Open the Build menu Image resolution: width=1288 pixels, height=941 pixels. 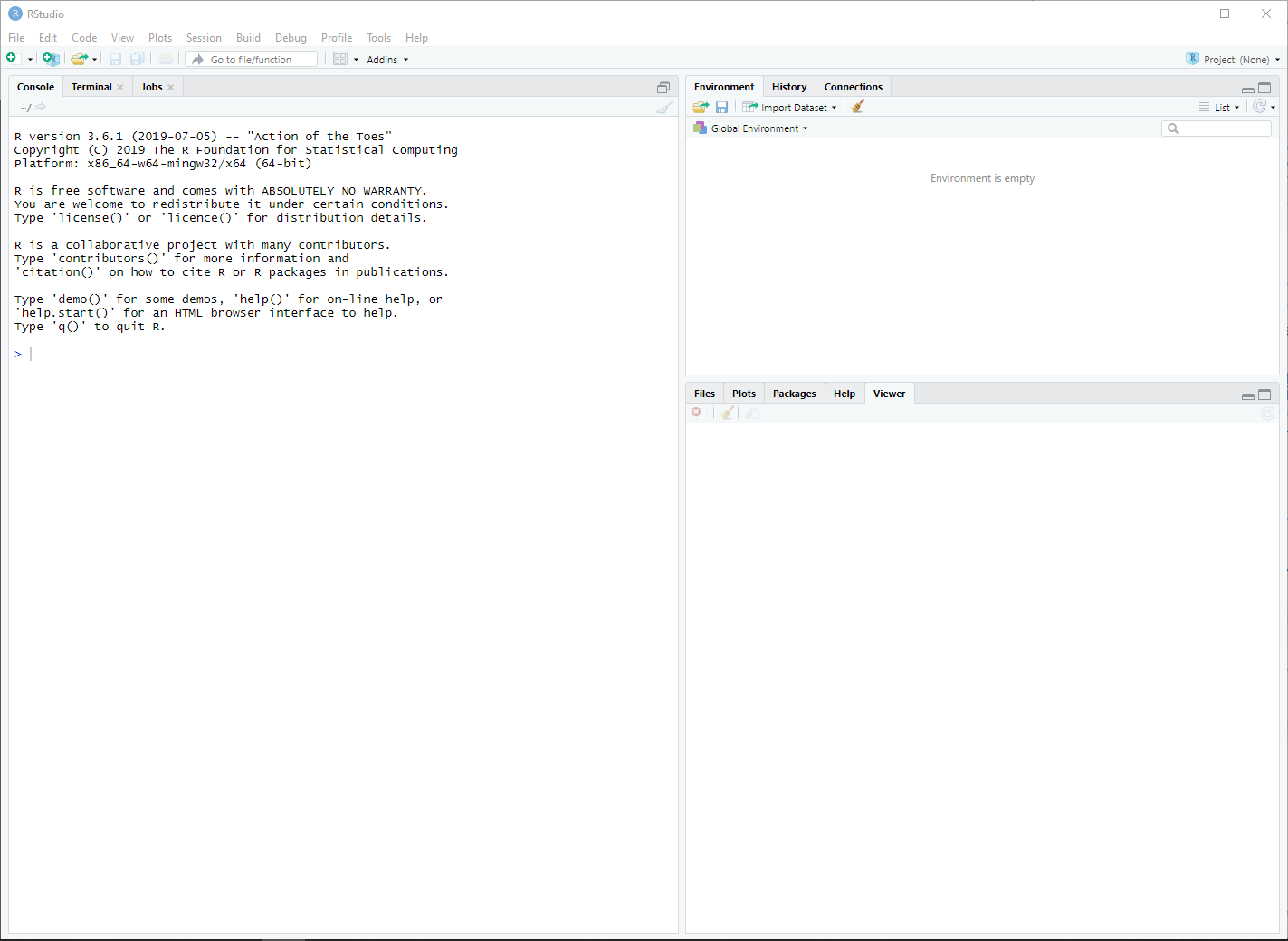(248, 38)
